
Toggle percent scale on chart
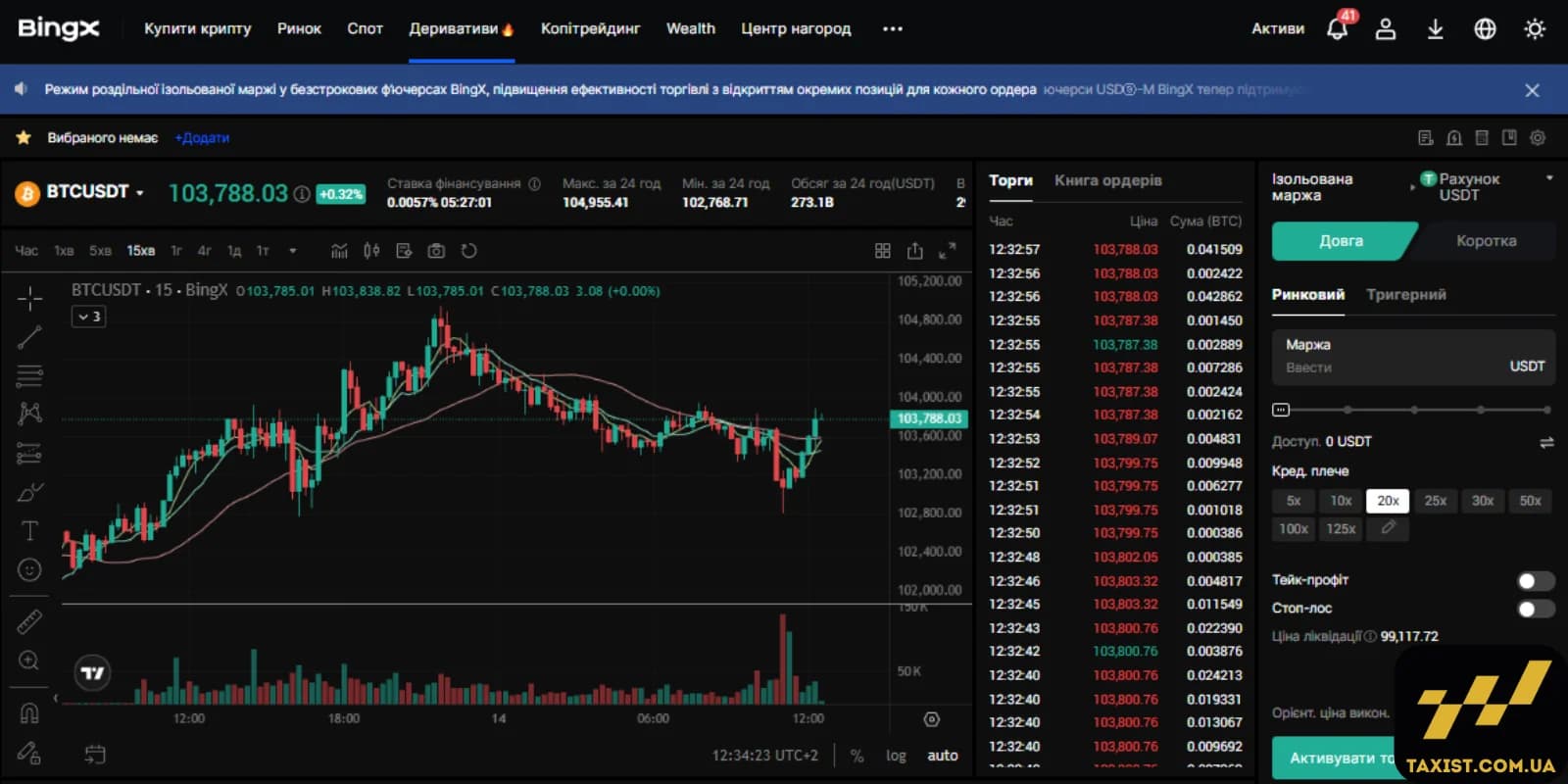(x=857, y=756)
